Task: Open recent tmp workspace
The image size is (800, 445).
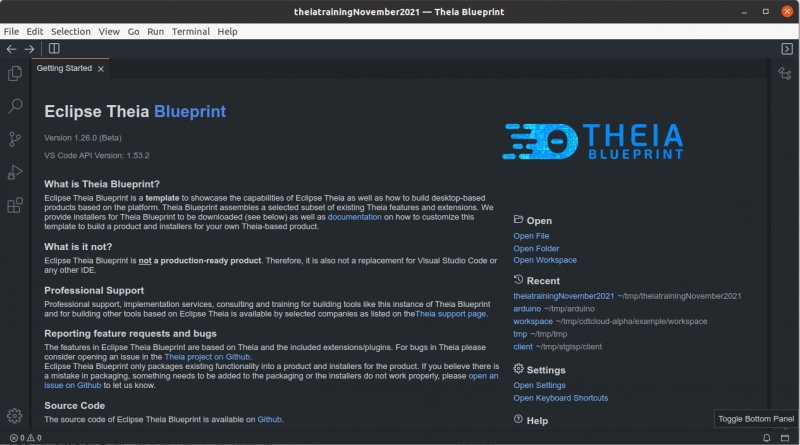Action: tap(520, 334)
